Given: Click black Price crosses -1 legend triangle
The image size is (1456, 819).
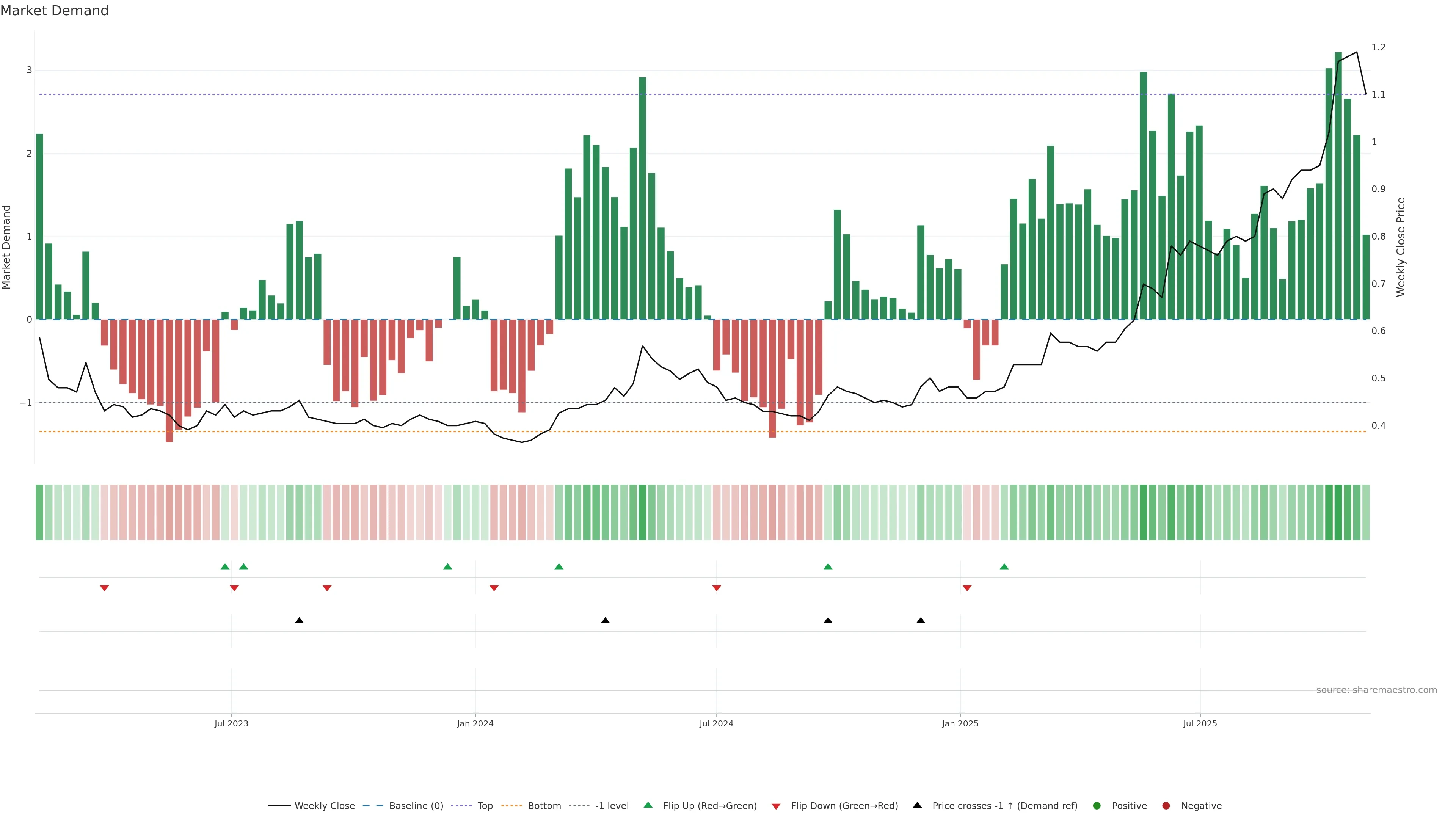Looking at the screenshot, I should pyautogui.click(x=917, y=805).
